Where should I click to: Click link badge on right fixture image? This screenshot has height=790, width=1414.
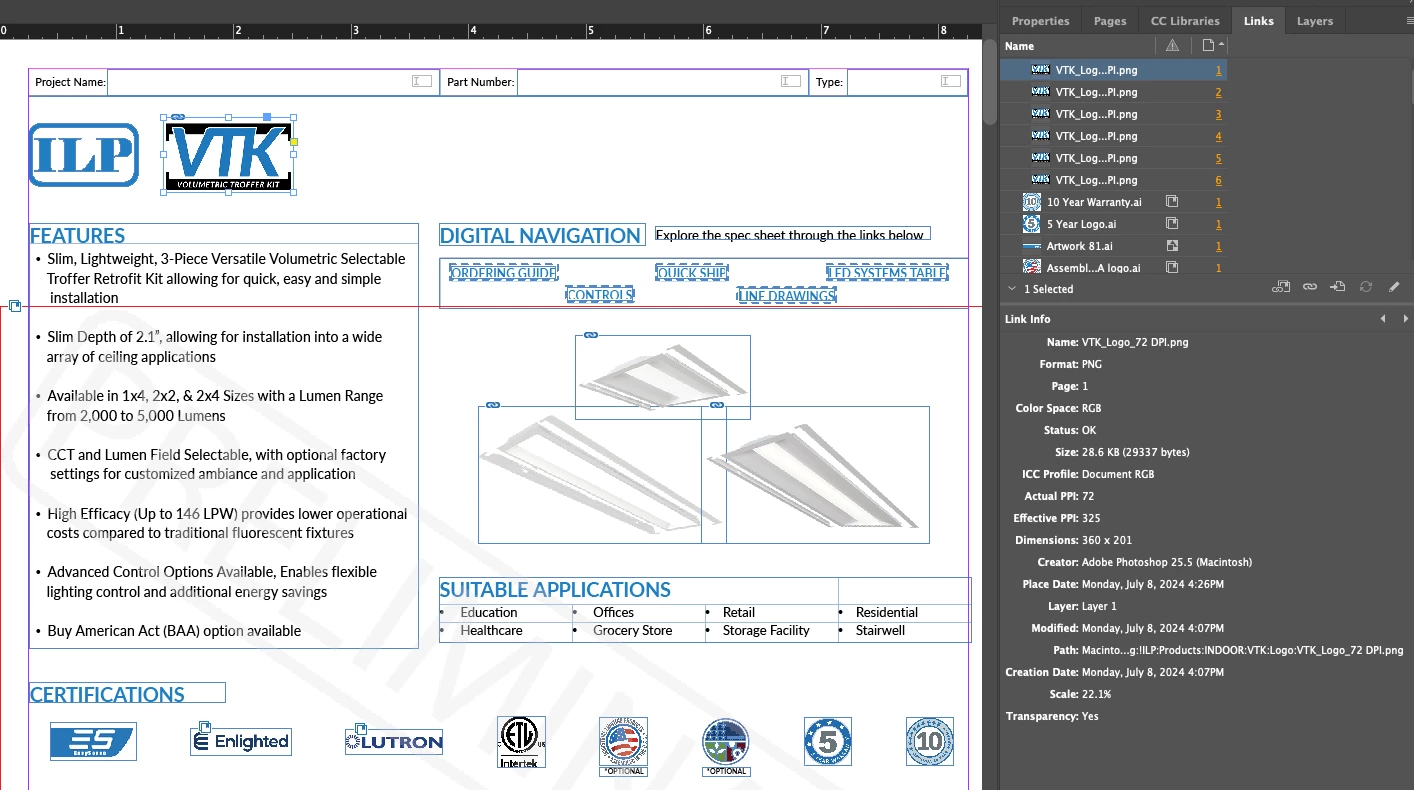pos(716,405)
